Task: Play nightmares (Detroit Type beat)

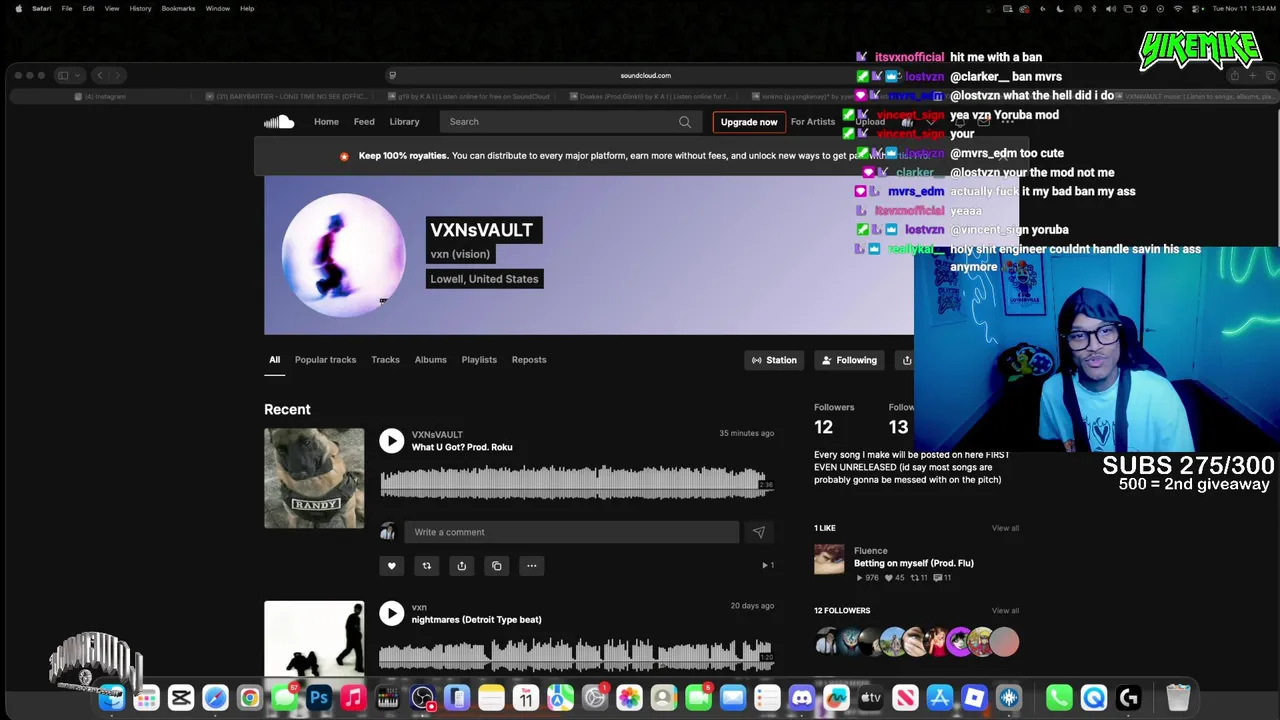Action: pos(391,613)
